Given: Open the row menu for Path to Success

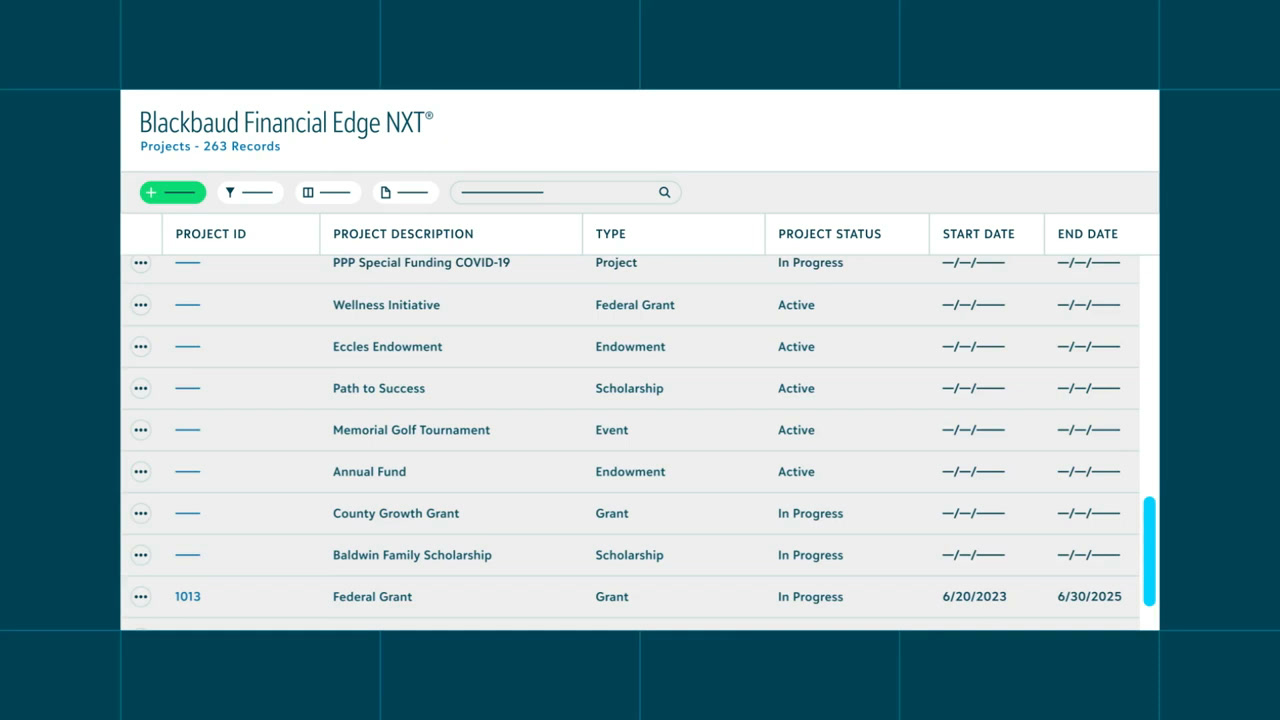Looking at the screenshot, I should (x=141, y=388).
